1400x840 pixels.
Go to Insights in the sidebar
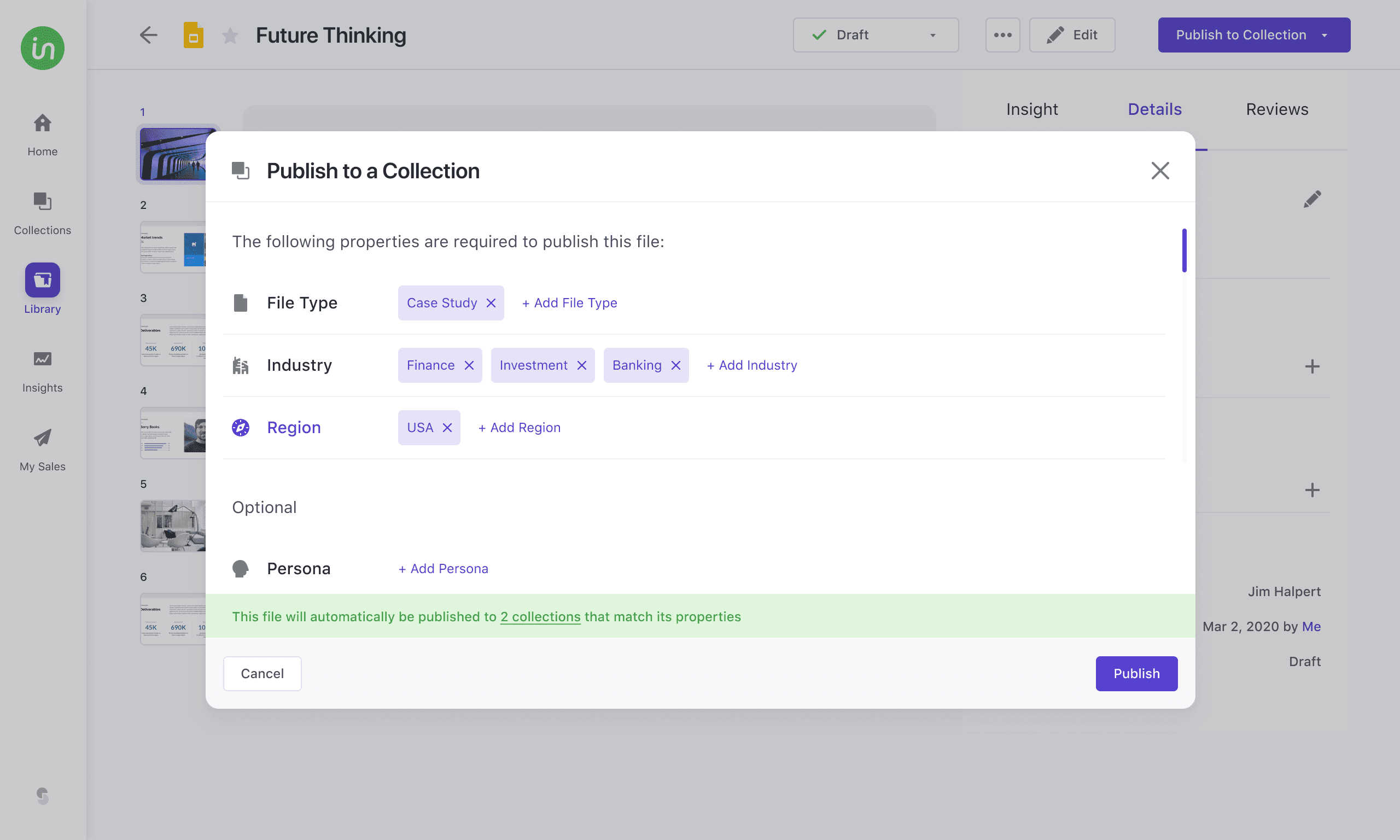[43, 371]
